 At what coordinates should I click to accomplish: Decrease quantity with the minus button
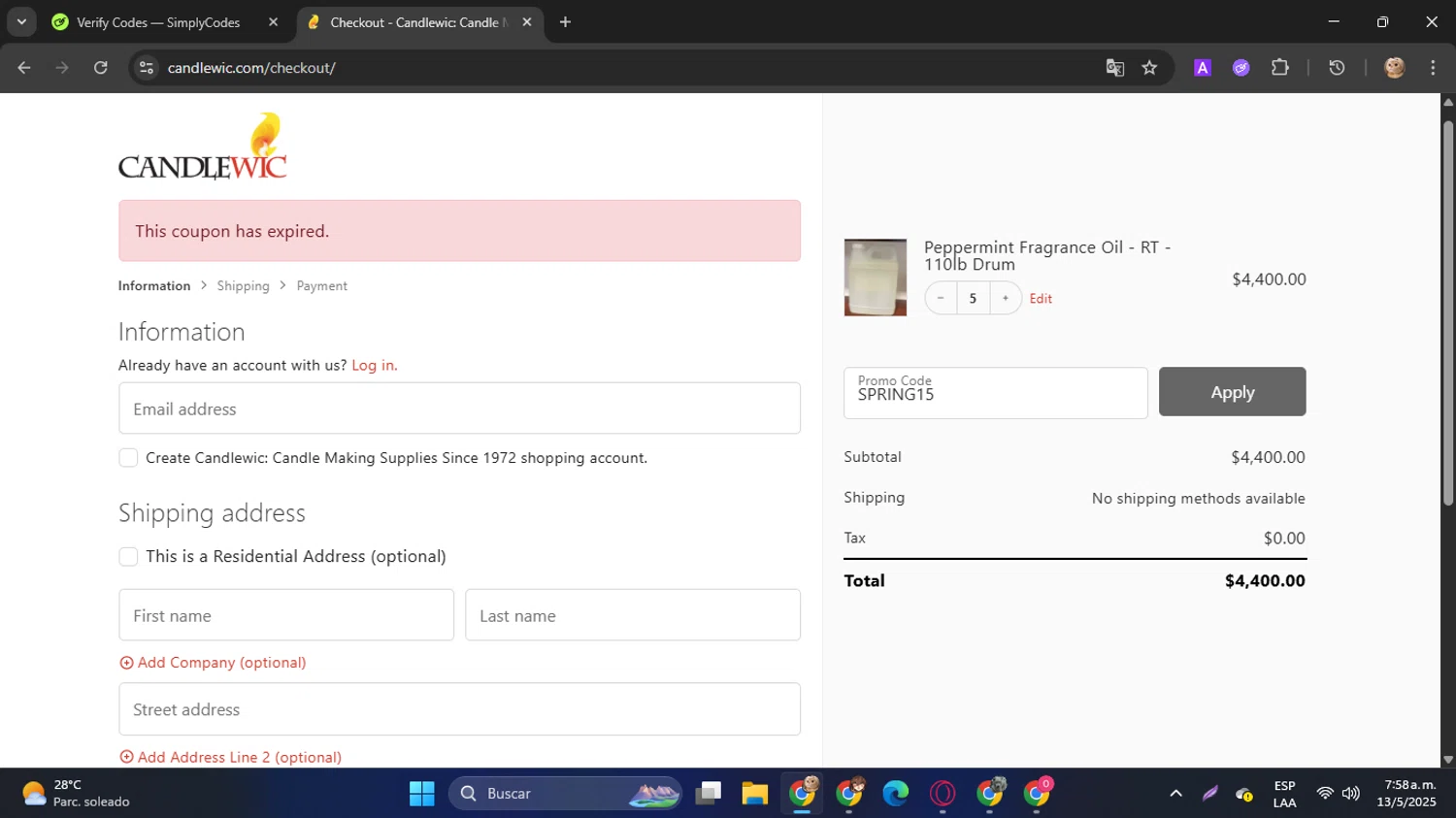(x=941, y=298)
